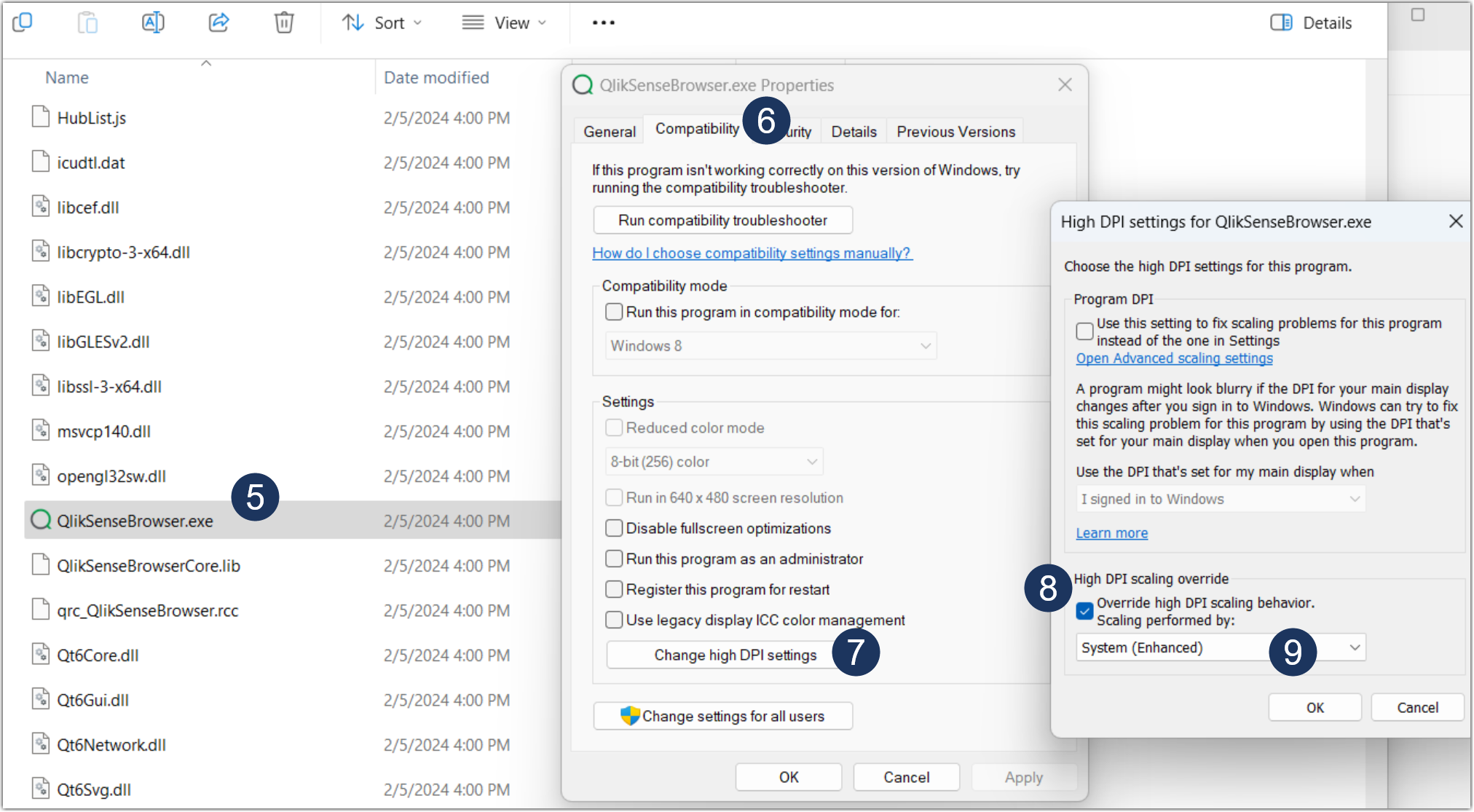Sort files by the Name column header
The width and height of the screenshot is (1474, 812).
tap(67, 77)
